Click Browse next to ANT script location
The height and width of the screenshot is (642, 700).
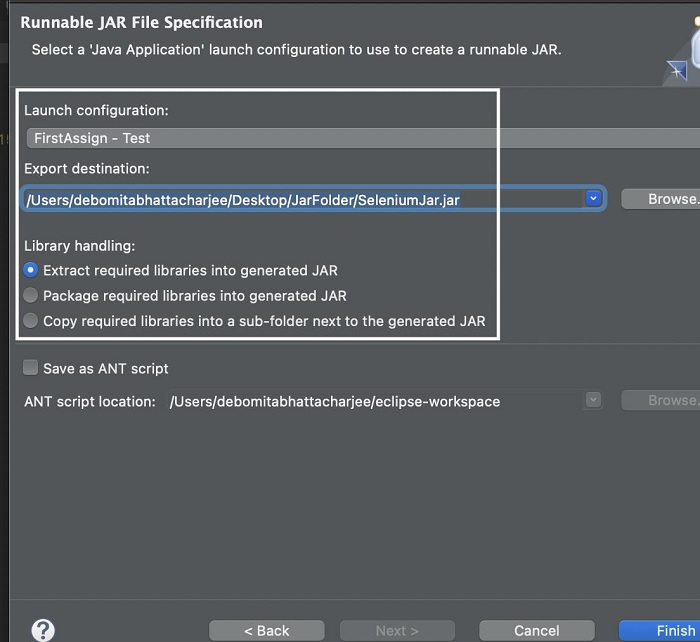[x=661, y=400]
